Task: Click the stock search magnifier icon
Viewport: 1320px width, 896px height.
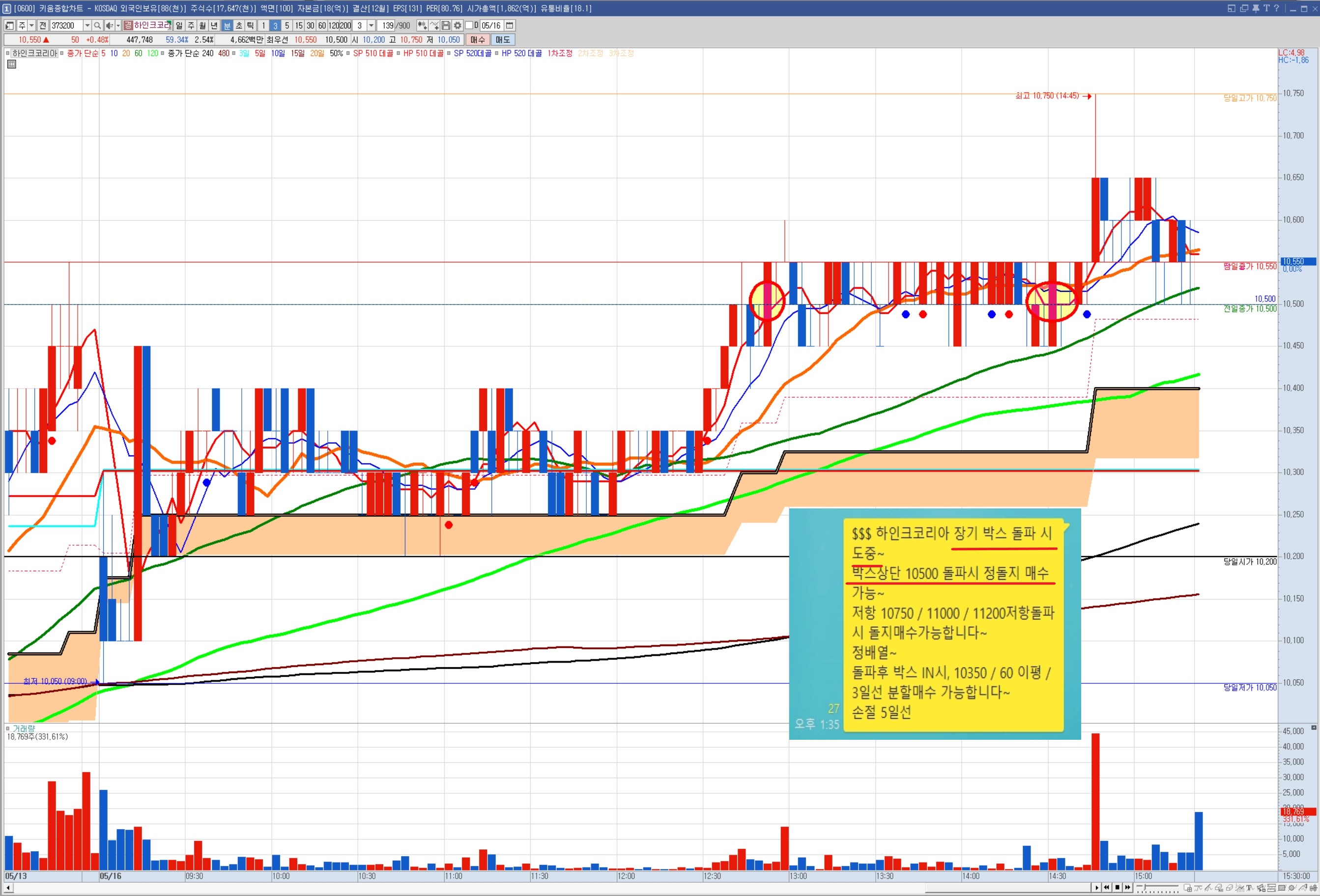Action: point(97,26)
